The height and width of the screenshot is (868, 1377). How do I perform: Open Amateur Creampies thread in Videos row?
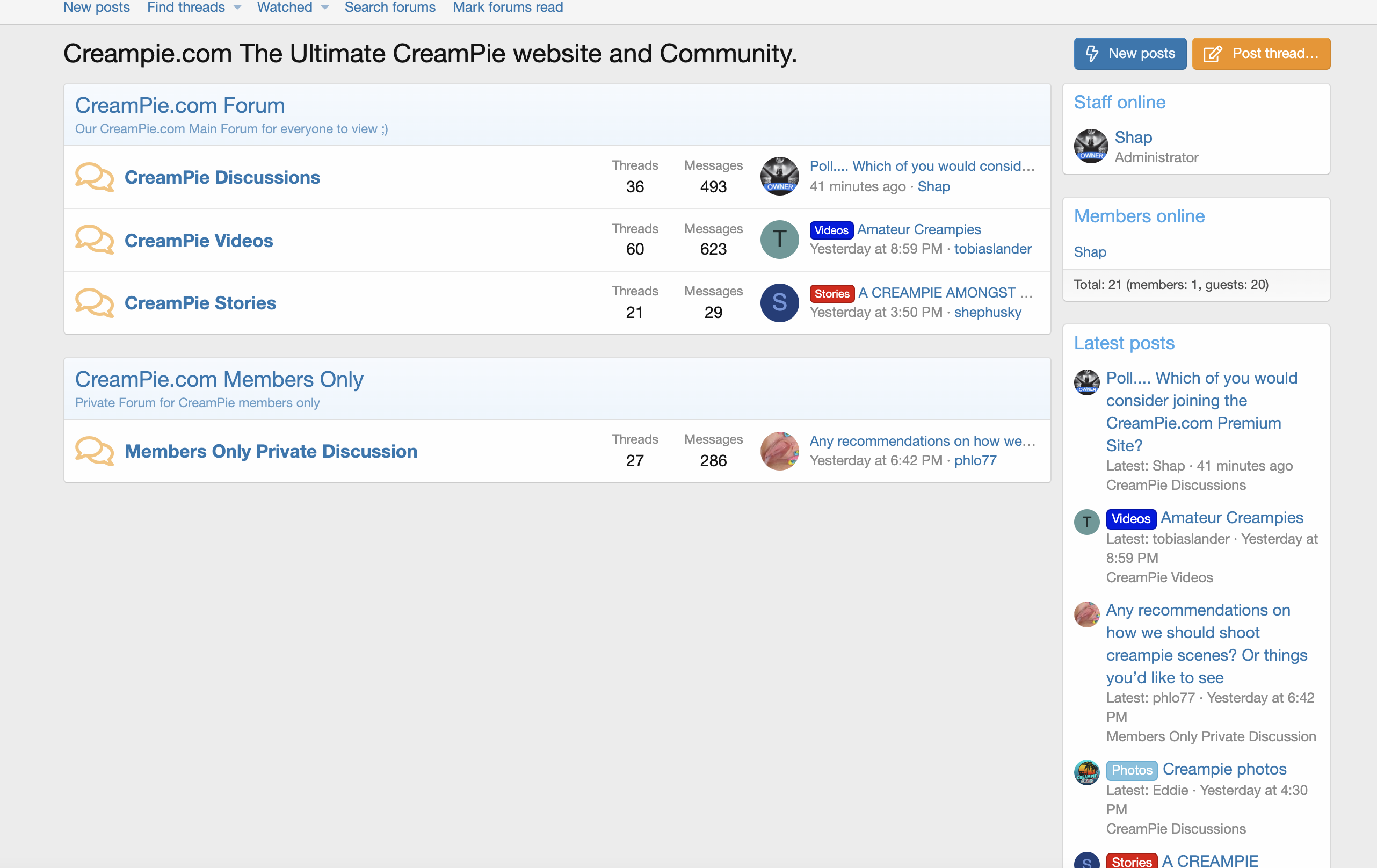pos(919,230)
